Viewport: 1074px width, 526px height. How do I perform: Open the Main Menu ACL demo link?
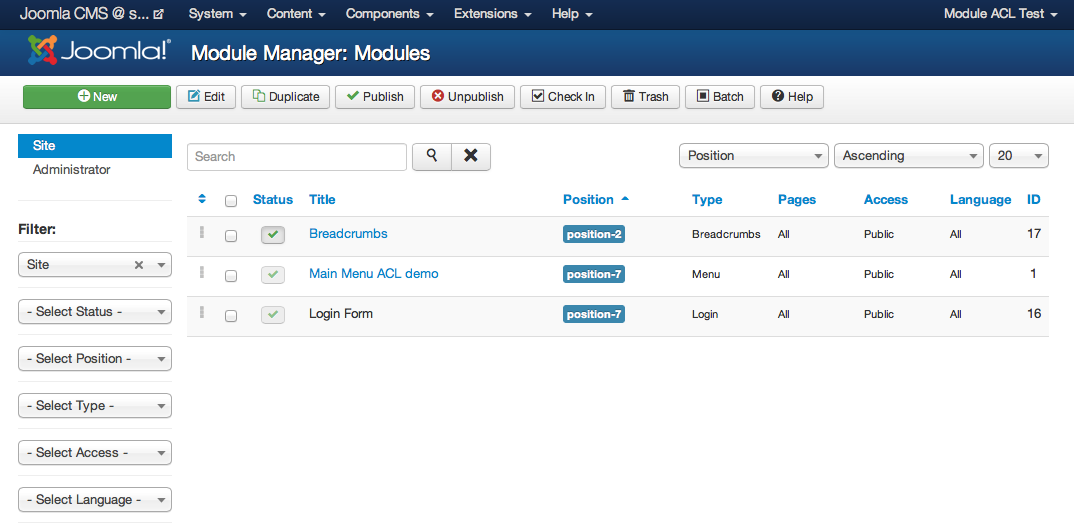click(x=373, y=273)
